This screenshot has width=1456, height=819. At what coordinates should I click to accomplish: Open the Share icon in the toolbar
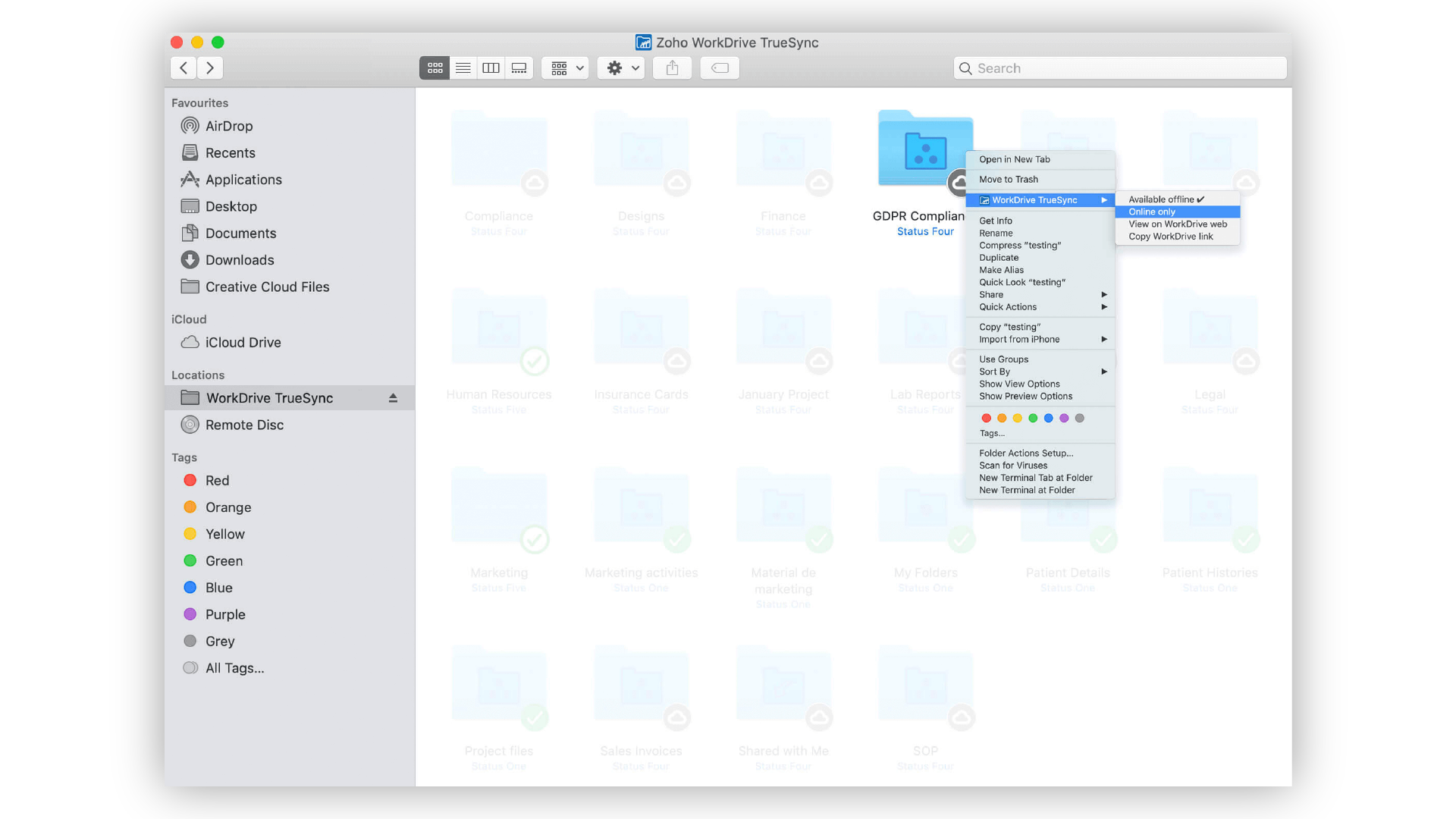click(x=672, y=67)
